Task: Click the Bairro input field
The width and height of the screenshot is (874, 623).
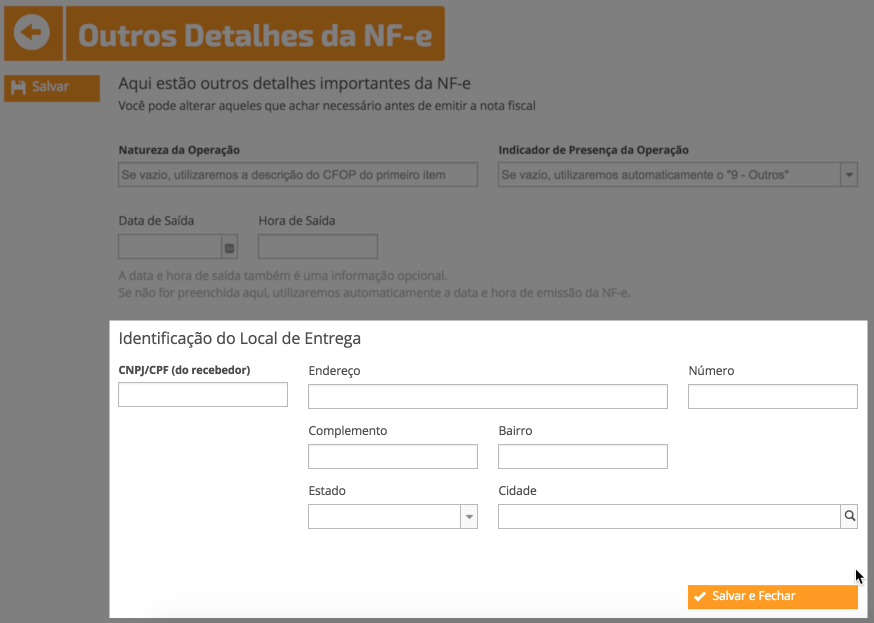Action: pyautogui.click(x=582, y=456)
